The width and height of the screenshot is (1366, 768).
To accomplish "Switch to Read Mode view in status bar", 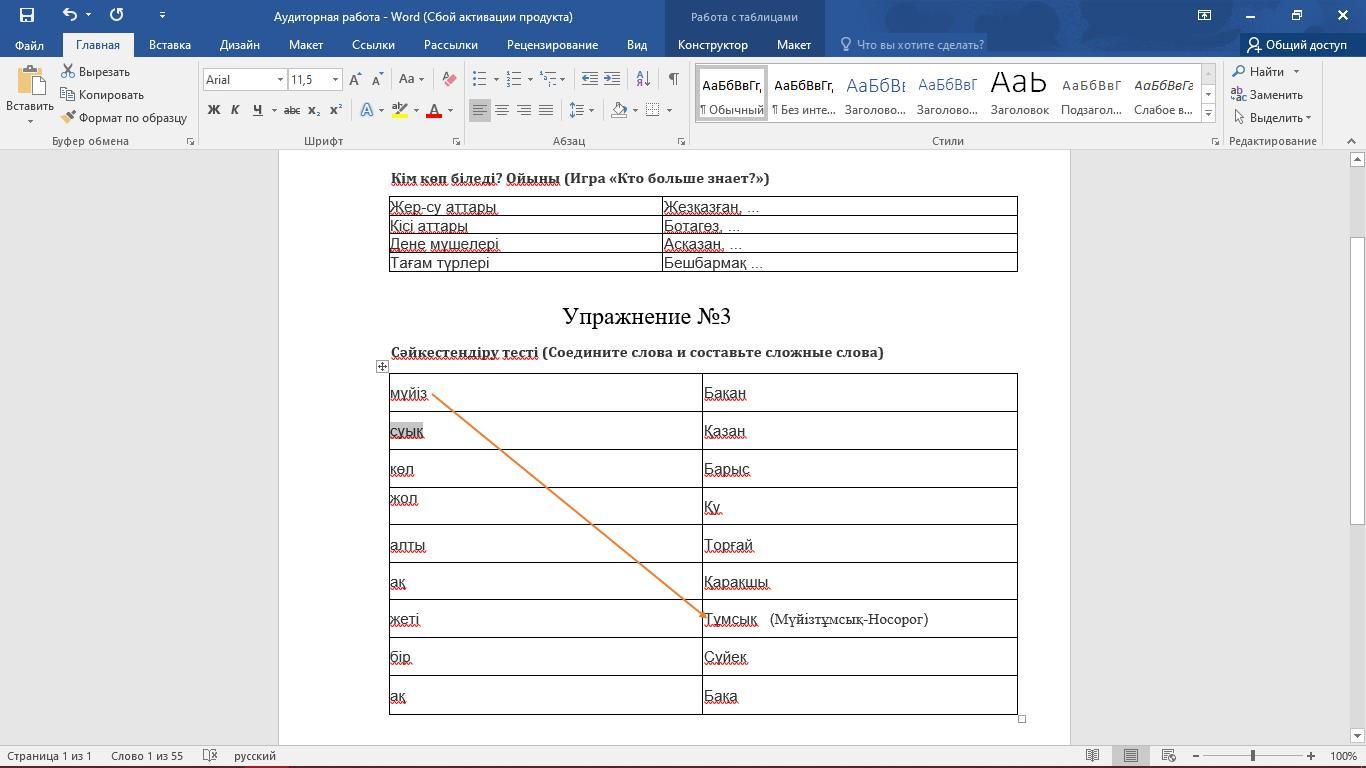I will tap(1093, 756).
